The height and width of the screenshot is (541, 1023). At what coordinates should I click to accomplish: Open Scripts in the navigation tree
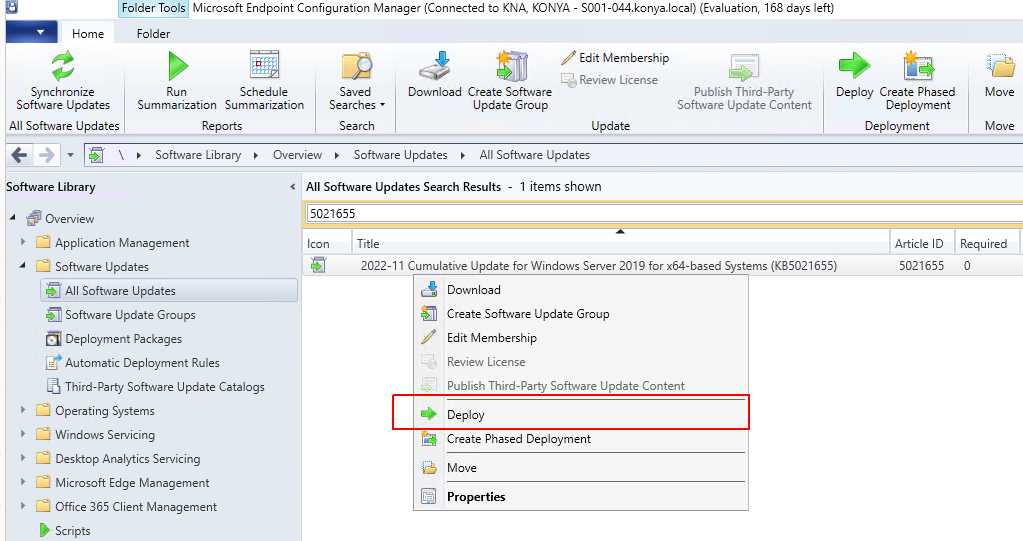pos(72,531)
